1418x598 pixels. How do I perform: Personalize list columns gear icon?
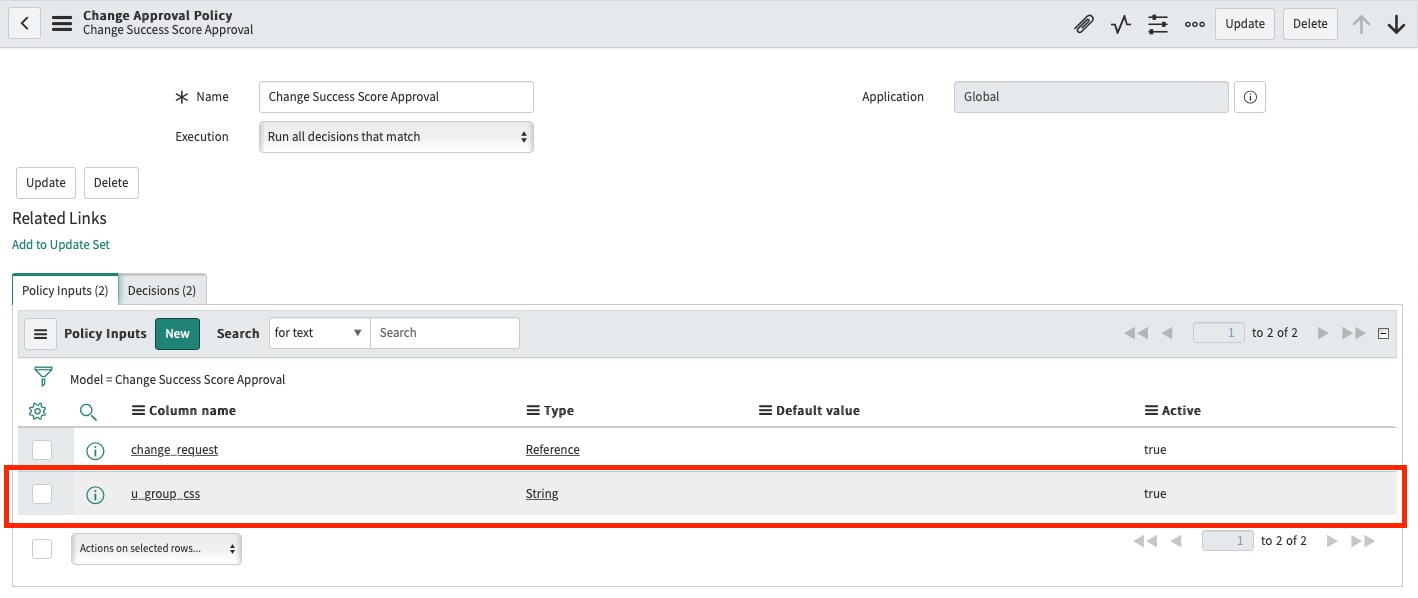[37, 411]
